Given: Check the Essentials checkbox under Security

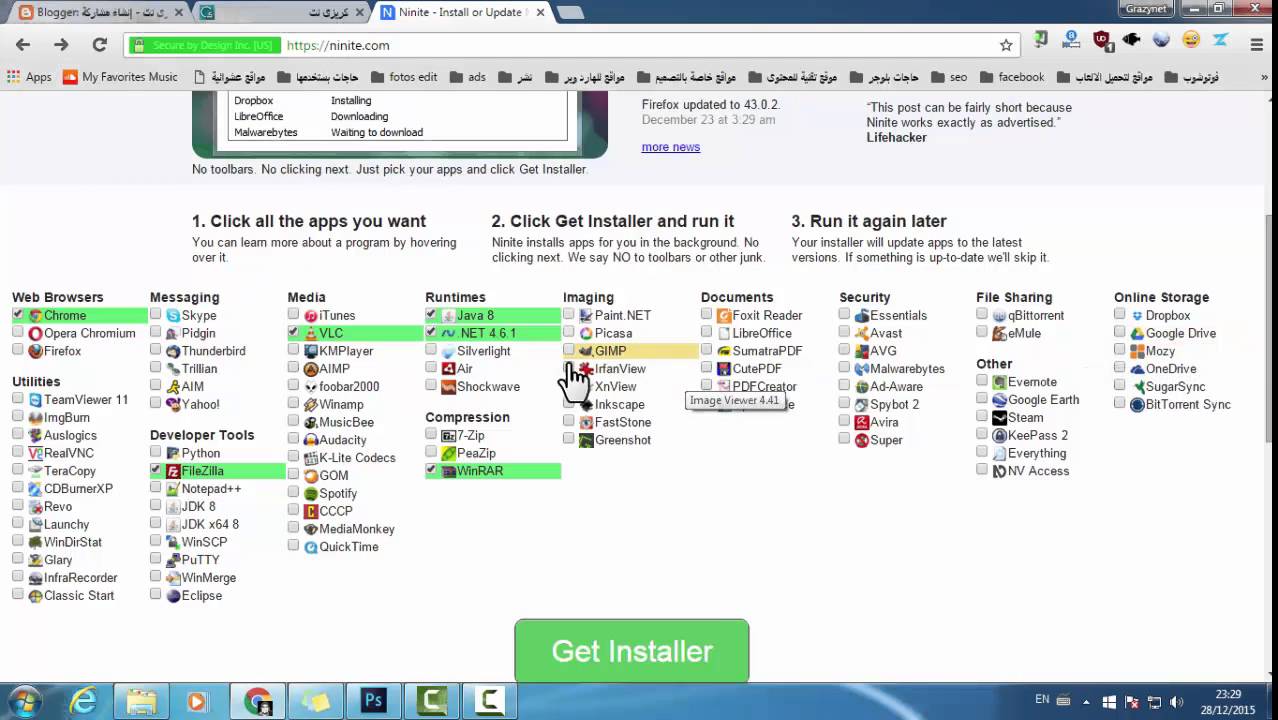Looking at the screenshot, I should pyautogui.click(x=845, y=314).
